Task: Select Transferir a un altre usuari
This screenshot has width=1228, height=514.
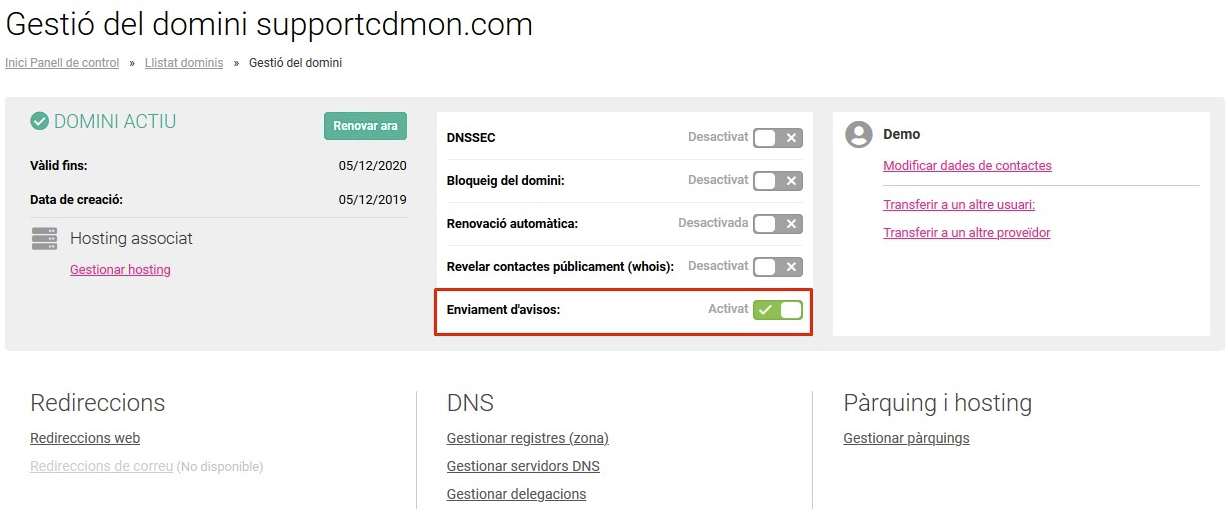Action: (959, 205)
